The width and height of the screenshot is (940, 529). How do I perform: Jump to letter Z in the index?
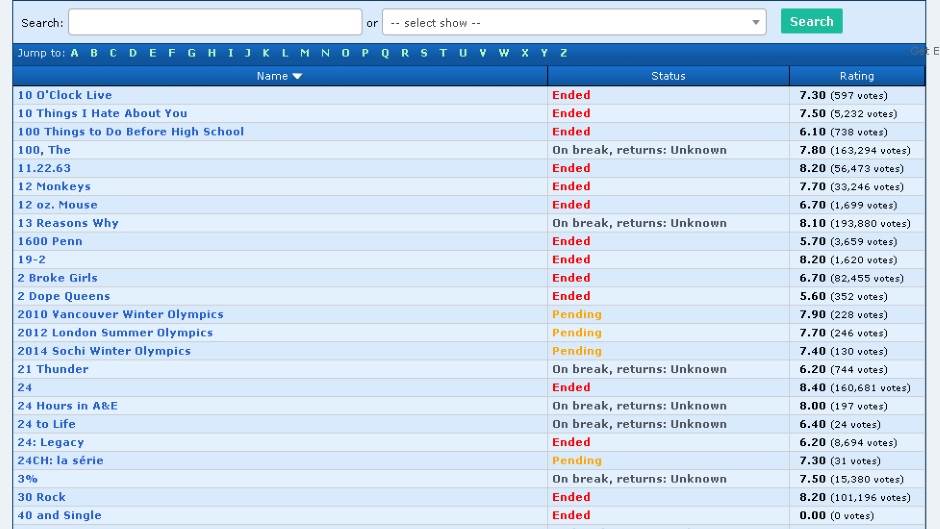tap(564, 53)
